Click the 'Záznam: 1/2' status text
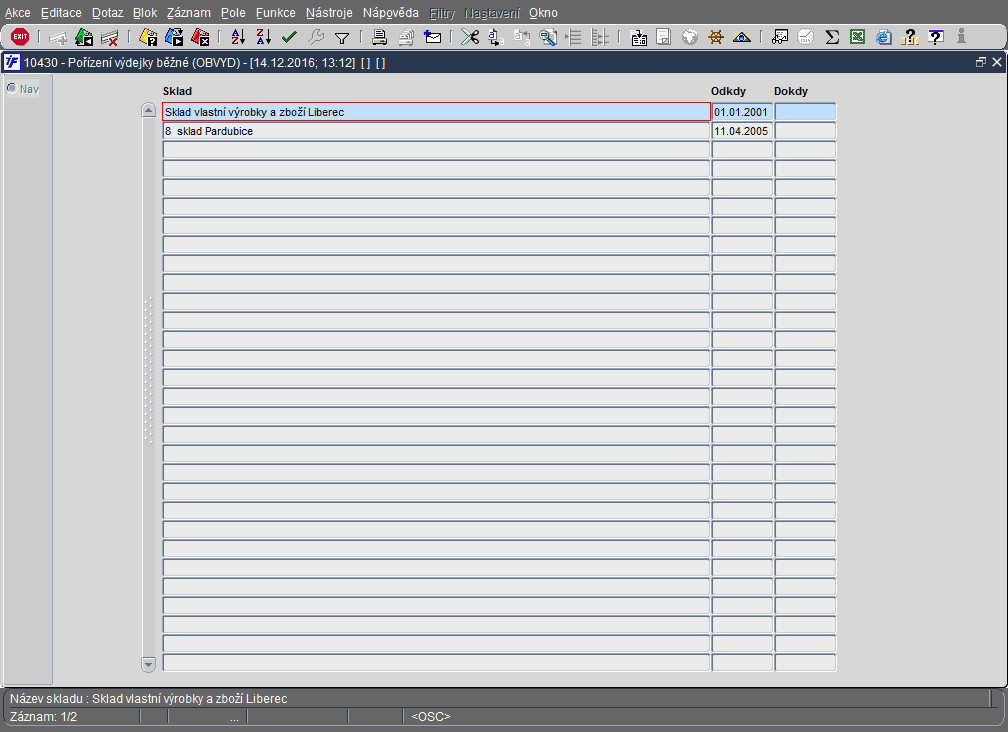This screenshot has height=732, width=1008. click(43, 717)
